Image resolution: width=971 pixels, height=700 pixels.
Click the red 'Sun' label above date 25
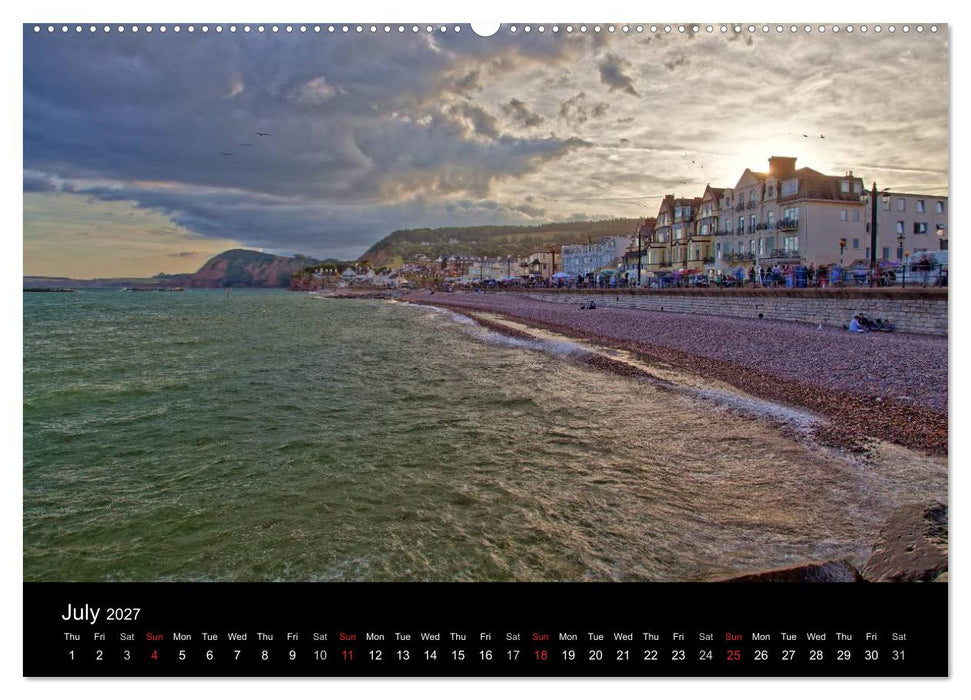pos(733,637)
